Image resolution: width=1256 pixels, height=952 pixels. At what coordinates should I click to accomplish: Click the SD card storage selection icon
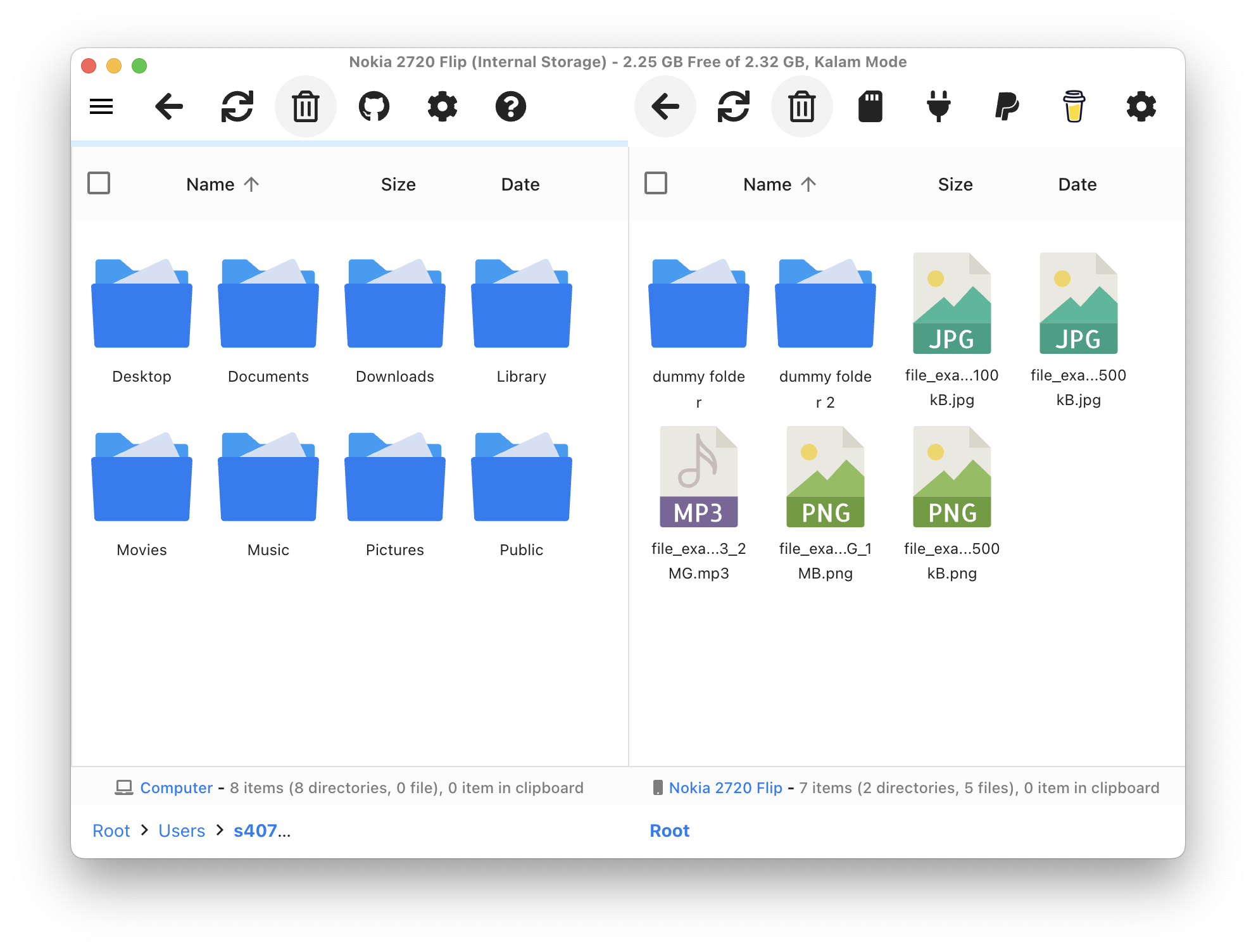point(870,106)
